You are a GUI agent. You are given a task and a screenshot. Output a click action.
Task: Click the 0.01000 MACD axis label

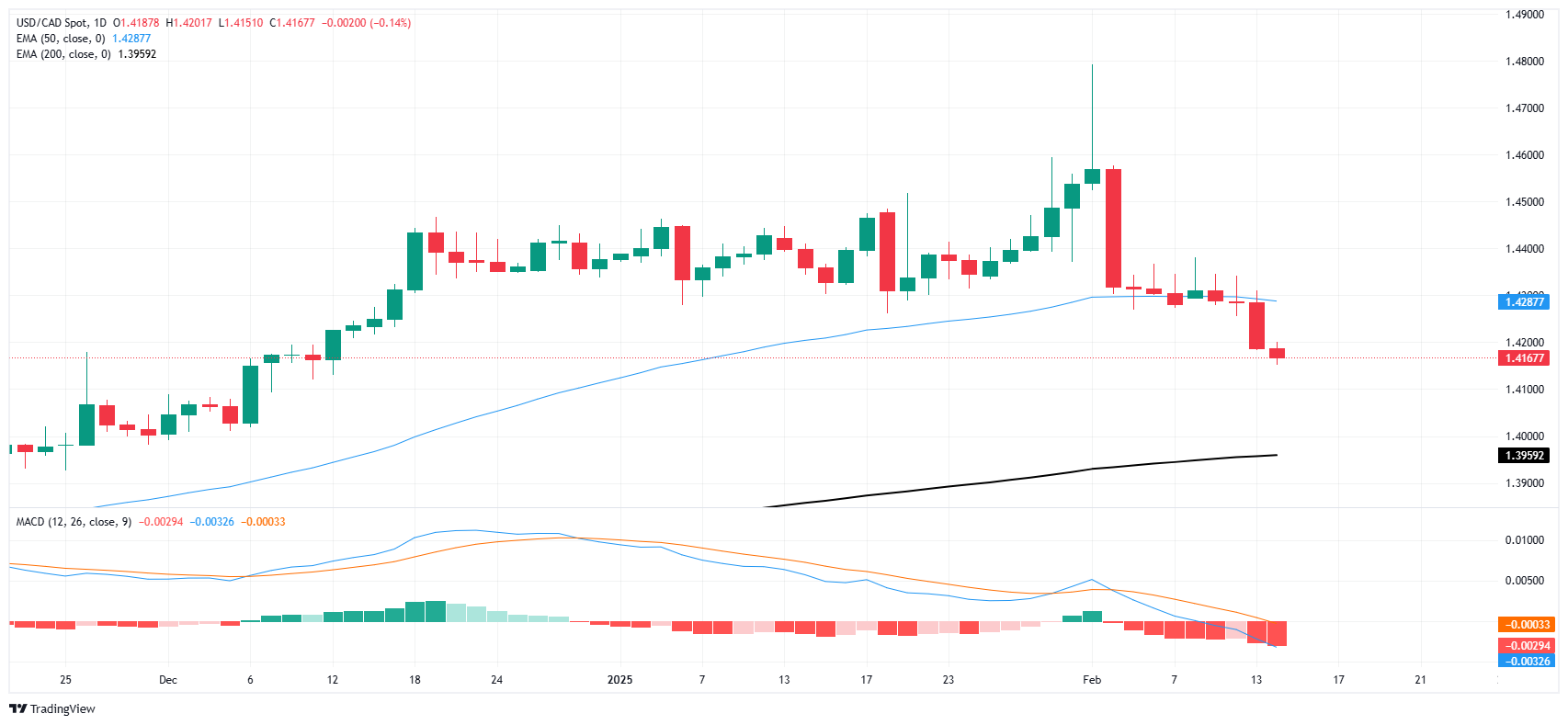pyautogui.click(x=1524, y=540)
